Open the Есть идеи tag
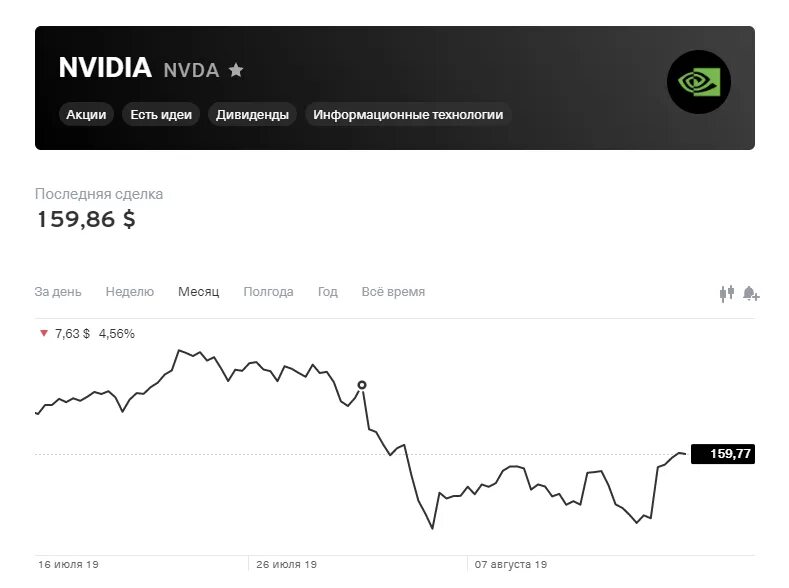Screen dimensions: 789x588 coord(161,115)
